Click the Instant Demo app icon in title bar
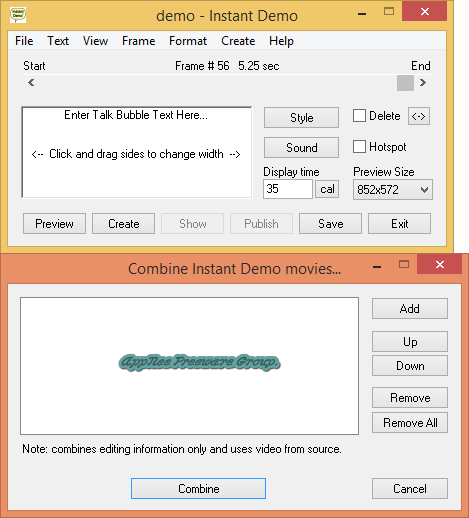469x518 pixels. [18, 15]
